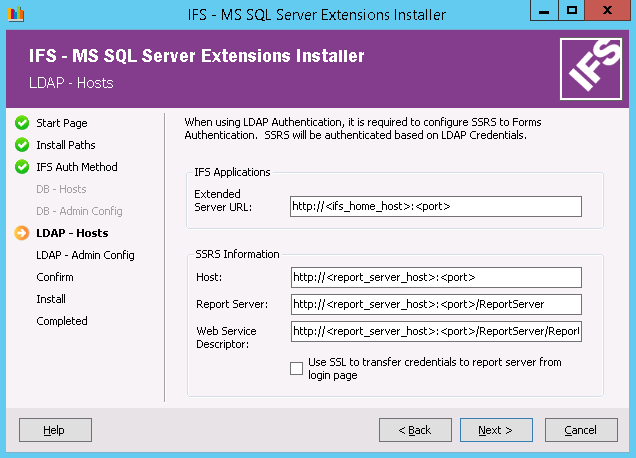Viewport: 636px width, 458px height.
Task: Open the LDAP - Admin Config step
Action: tap(85, 255)
